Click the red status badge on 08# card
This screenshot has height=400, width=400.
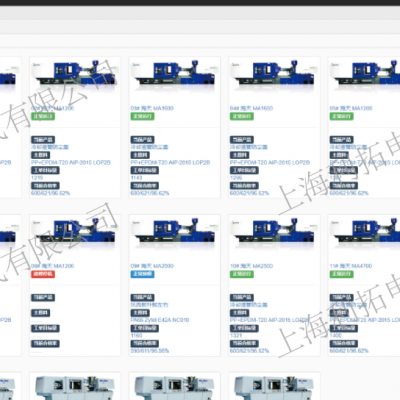click(43, 274)
